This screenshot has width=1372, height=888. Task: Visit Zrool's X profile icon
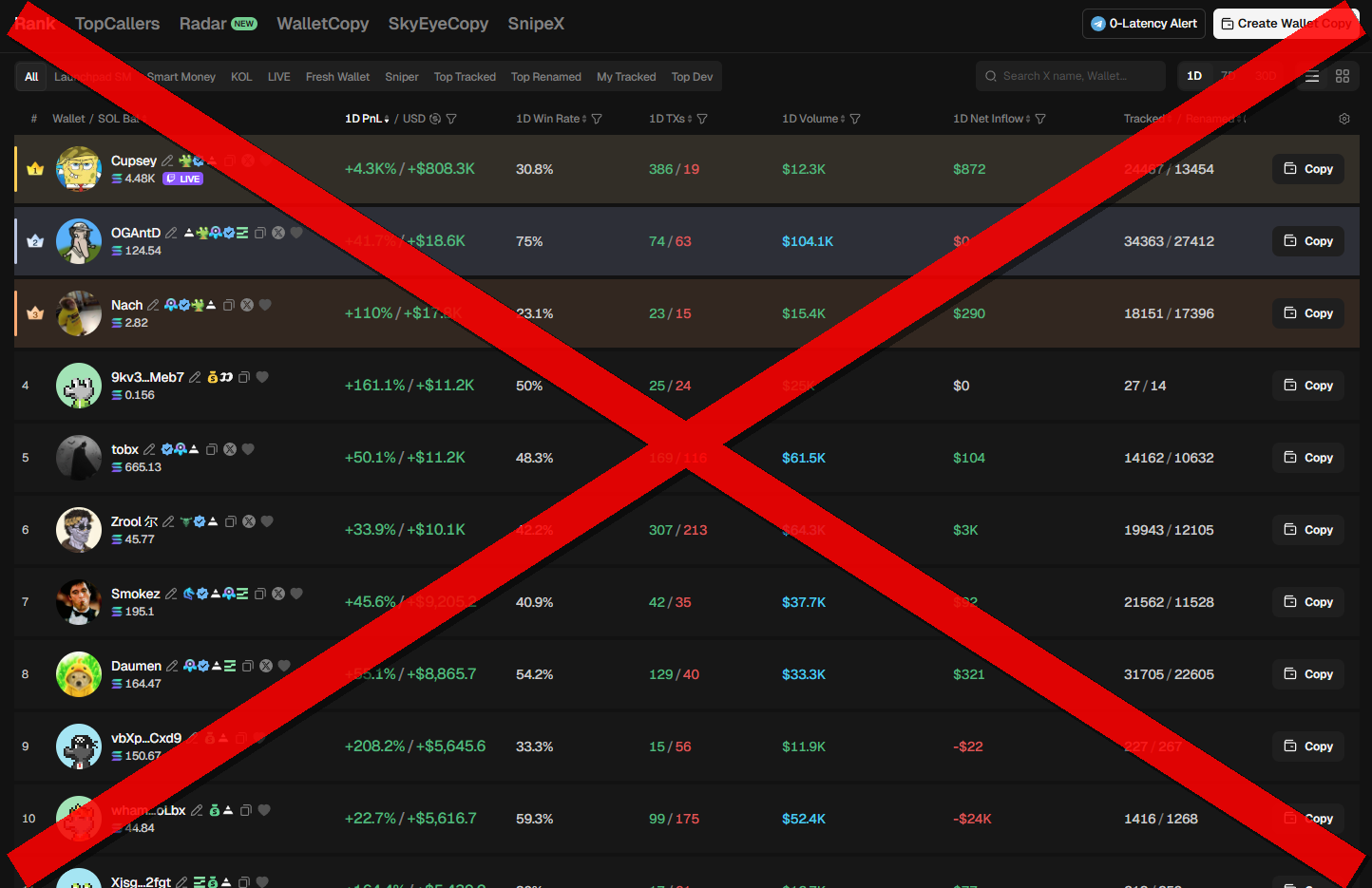[249, 521]
